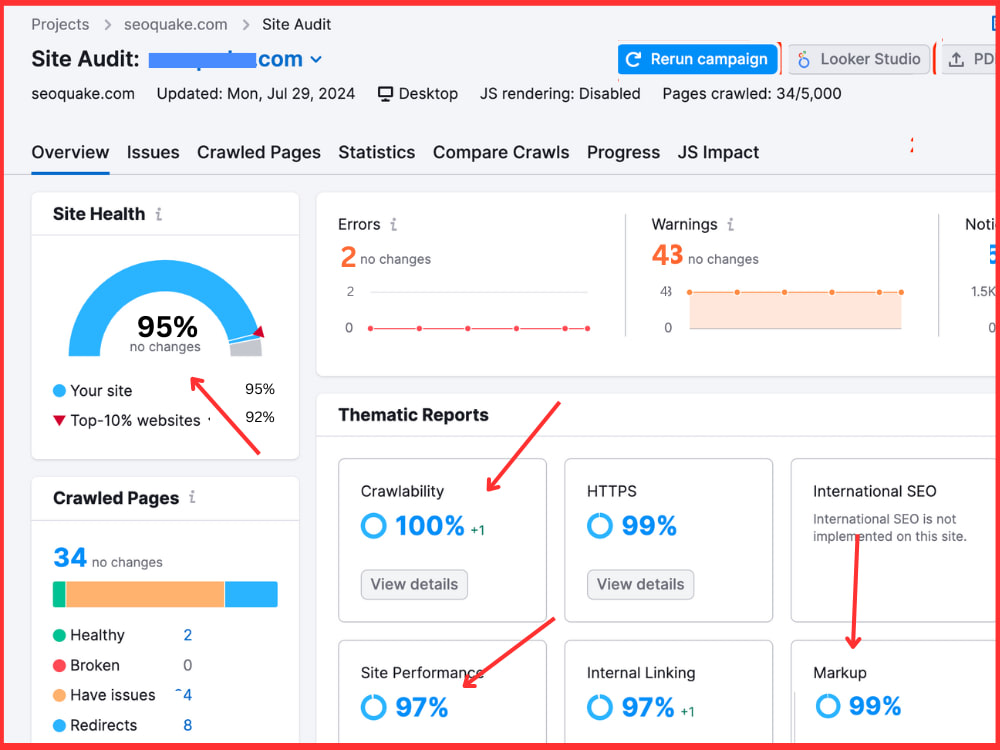Click the Top-10% websites red triangle marker
This screenshot has height=750, width=1000.
coord(59,420)
